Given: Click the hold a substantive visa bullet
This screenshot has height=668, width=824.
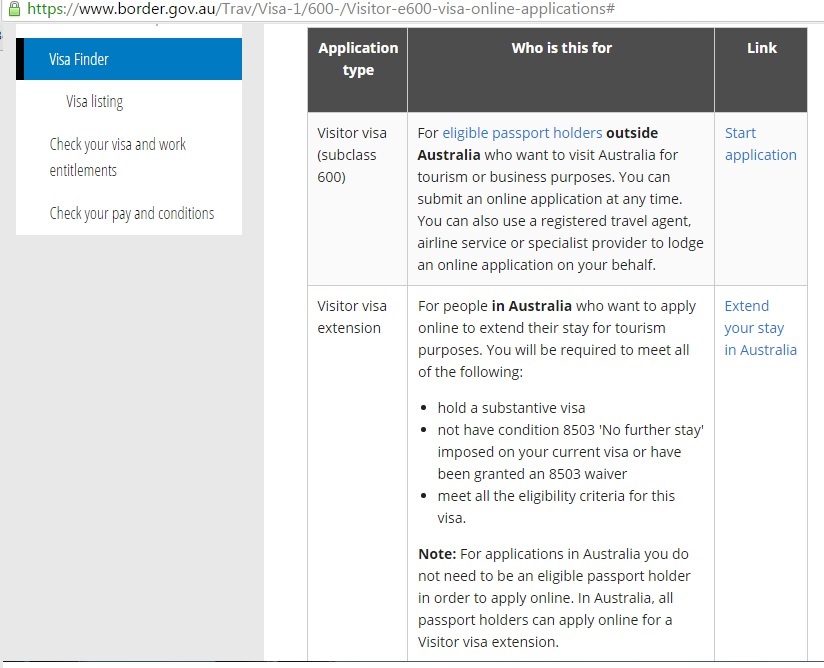Looking at the screenshot, I should [x=511, y=408].
